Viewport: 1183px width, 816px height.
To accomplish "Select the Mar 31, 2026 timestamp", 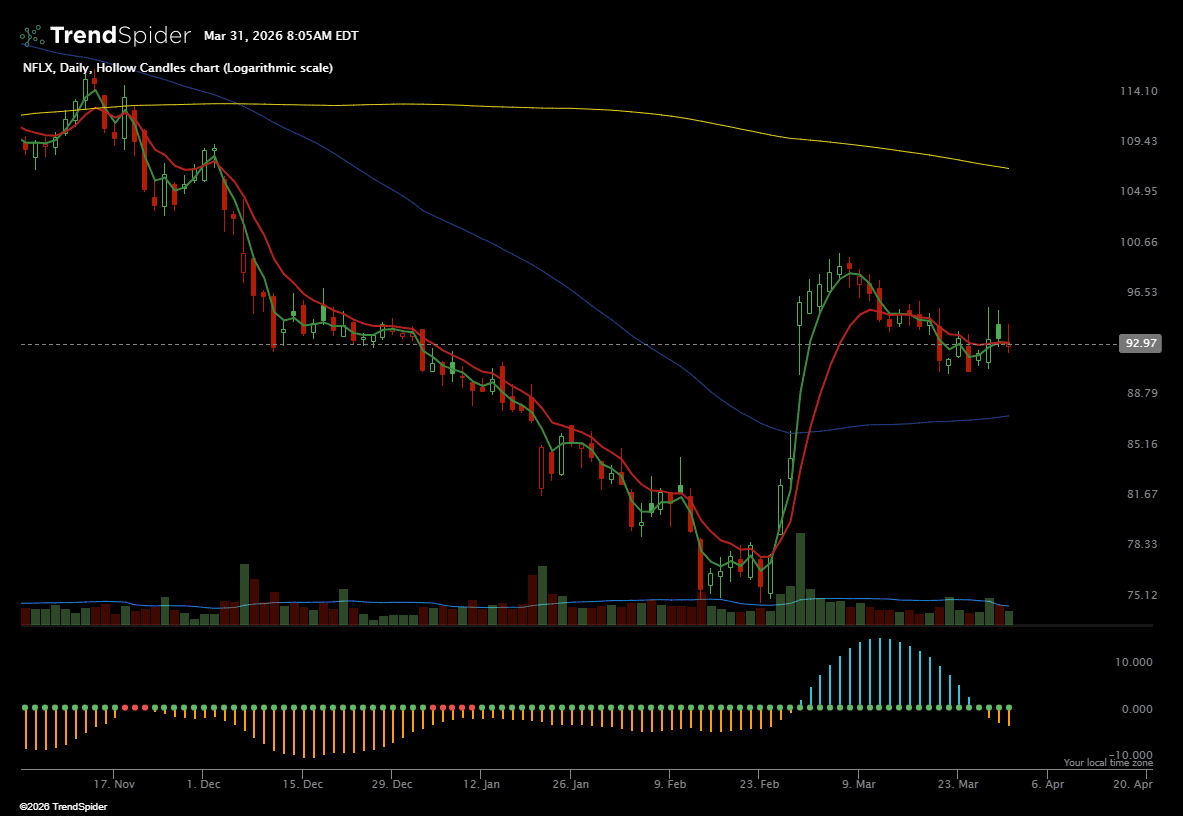I will pos(281,36).
